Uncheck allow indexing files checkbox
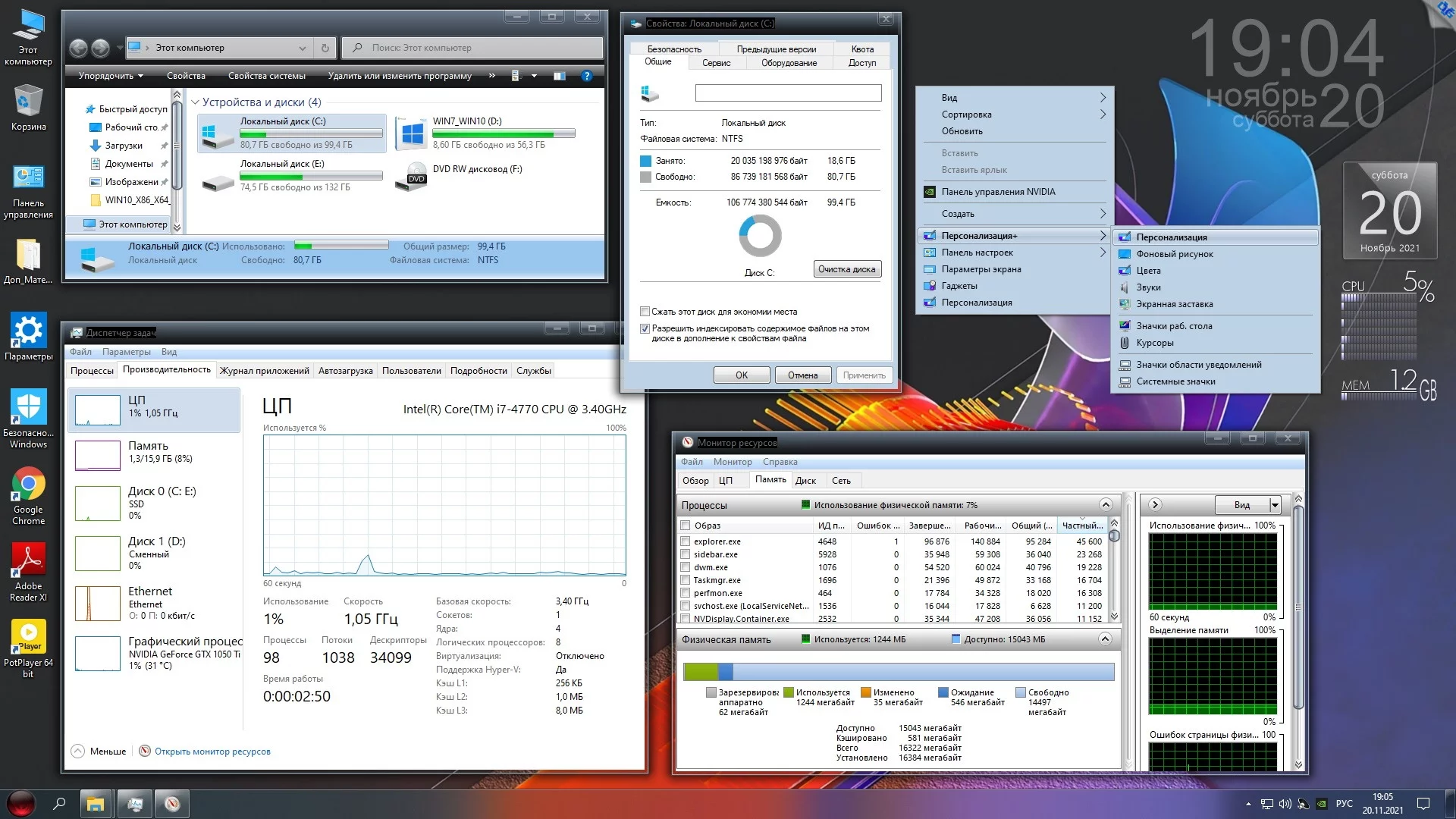The height and width of the screenshot is (819, 1456). pos(645,329)
